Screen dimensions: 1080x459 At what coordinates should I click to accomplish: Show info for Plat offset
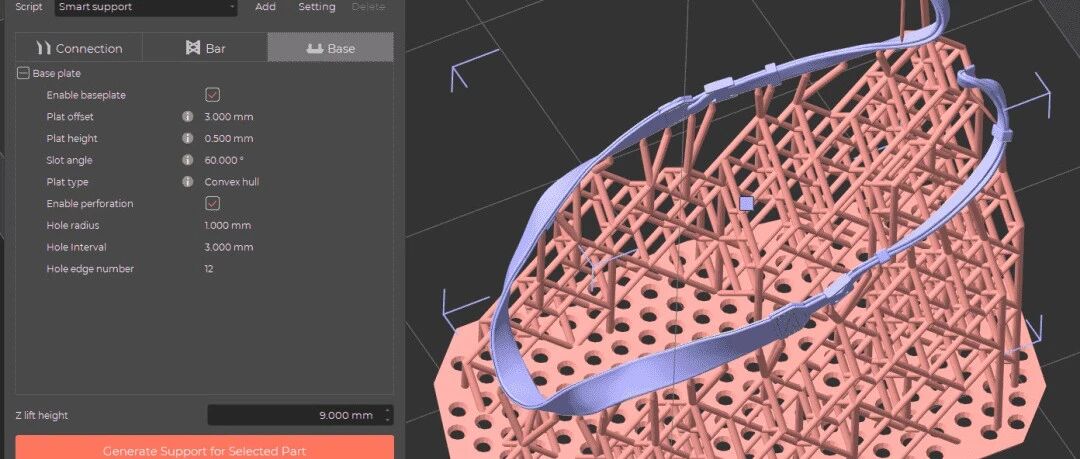(x=187, y=116)
